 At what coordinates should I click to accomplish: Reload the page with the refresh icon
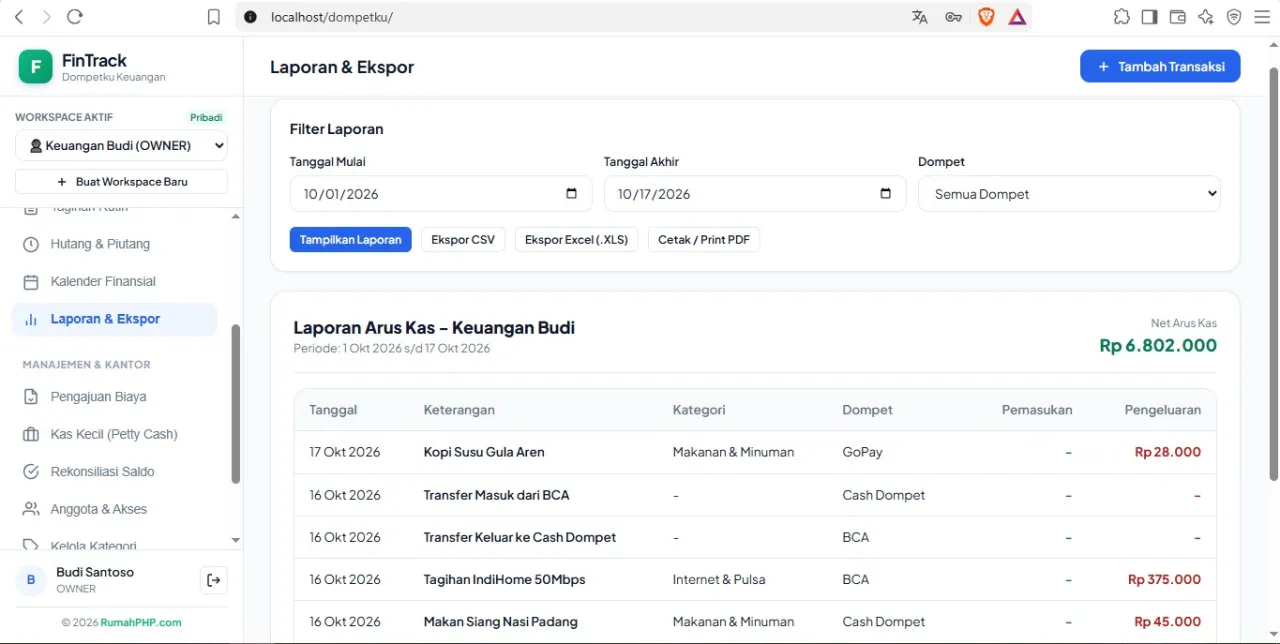tap(74, 17)
